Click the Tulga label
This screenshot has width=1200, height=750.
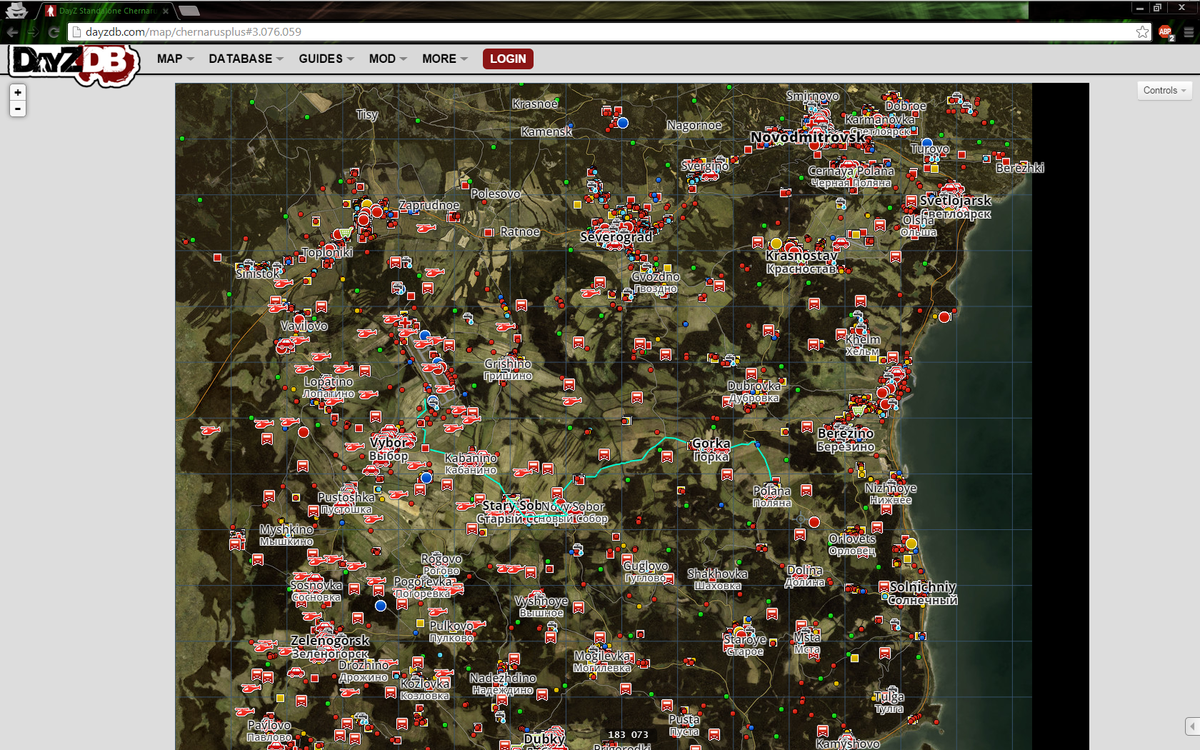(889, 697)
